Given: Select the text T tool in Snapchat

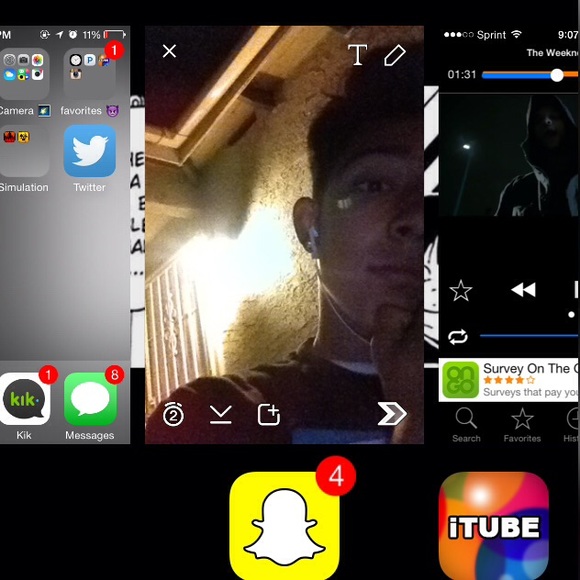Looking at the screenshot, I should tap(357, 55).
